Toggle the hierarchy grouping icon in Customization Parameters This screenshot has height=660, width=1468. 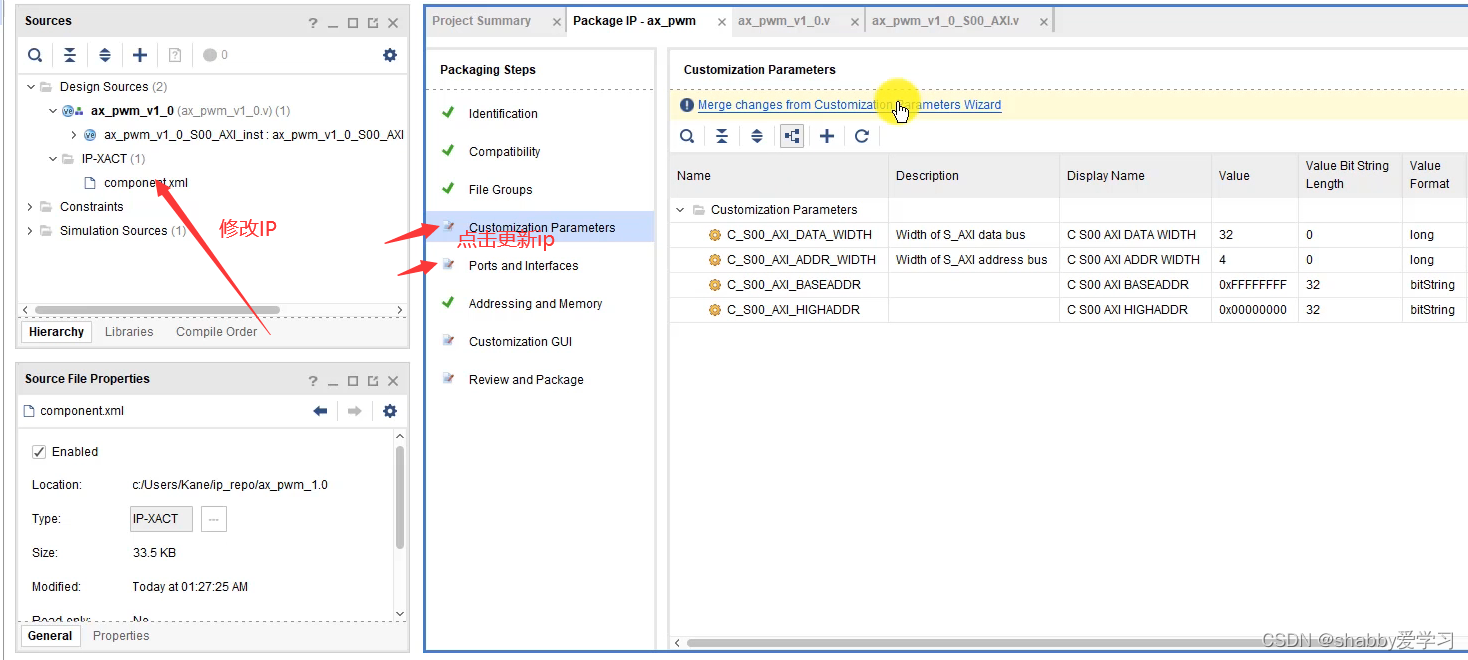[792, 136]
